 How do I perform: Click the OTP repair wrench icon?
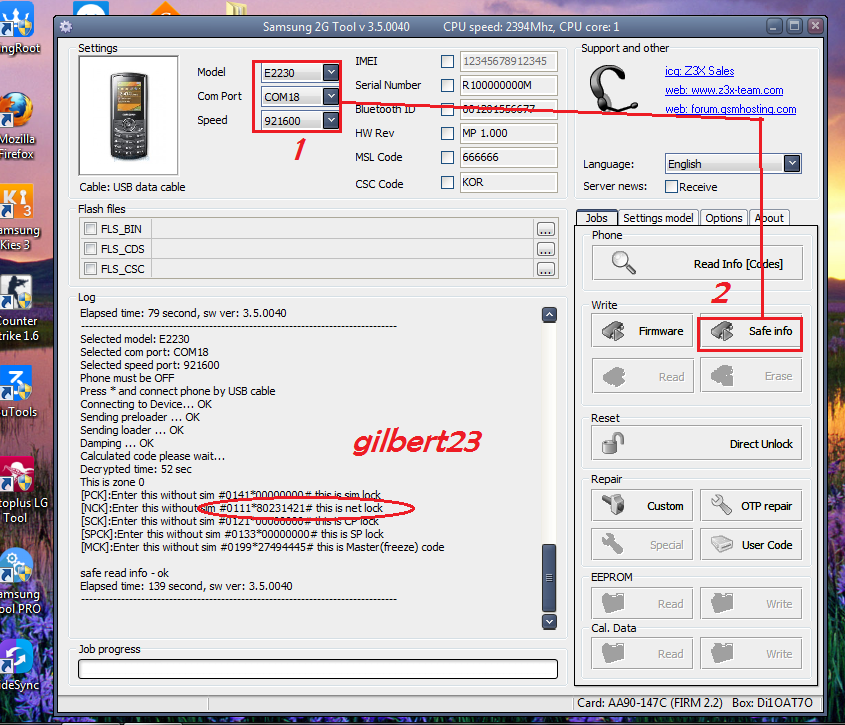click(x=721, y=506)
